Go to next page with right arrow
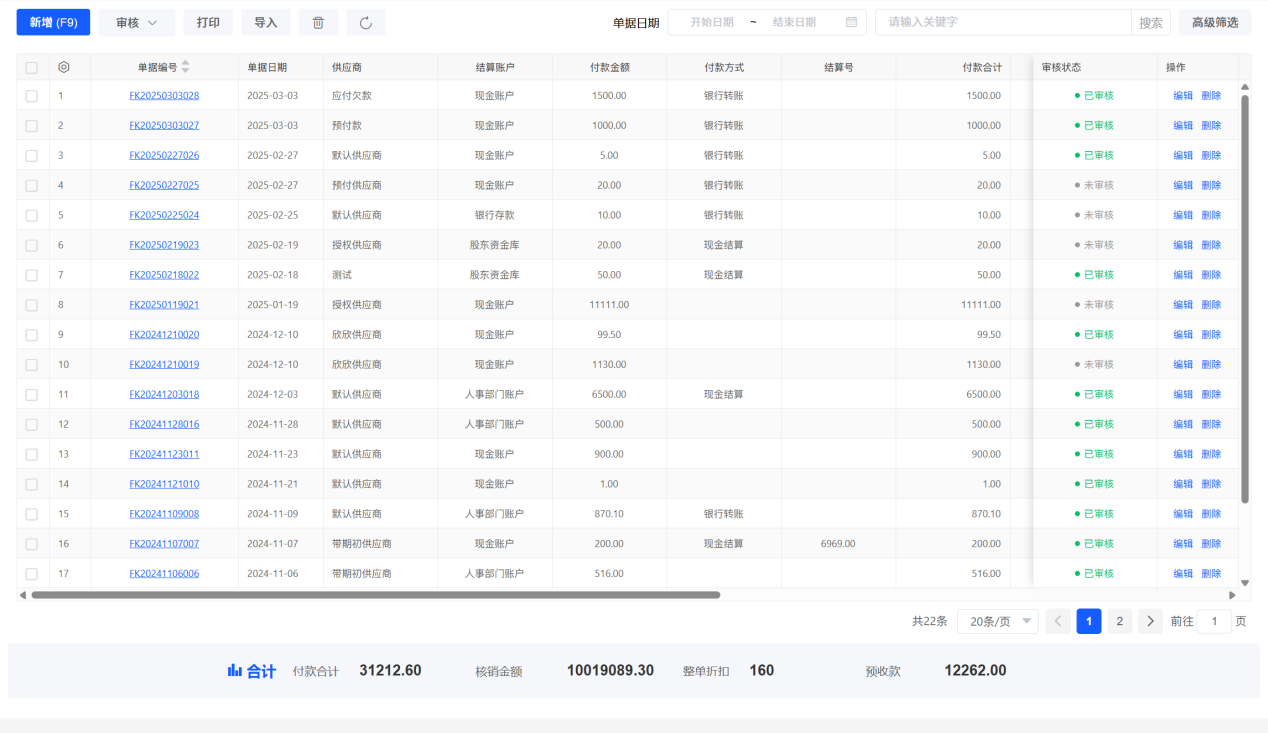The image size is (1268, 733). (1150, 621)
